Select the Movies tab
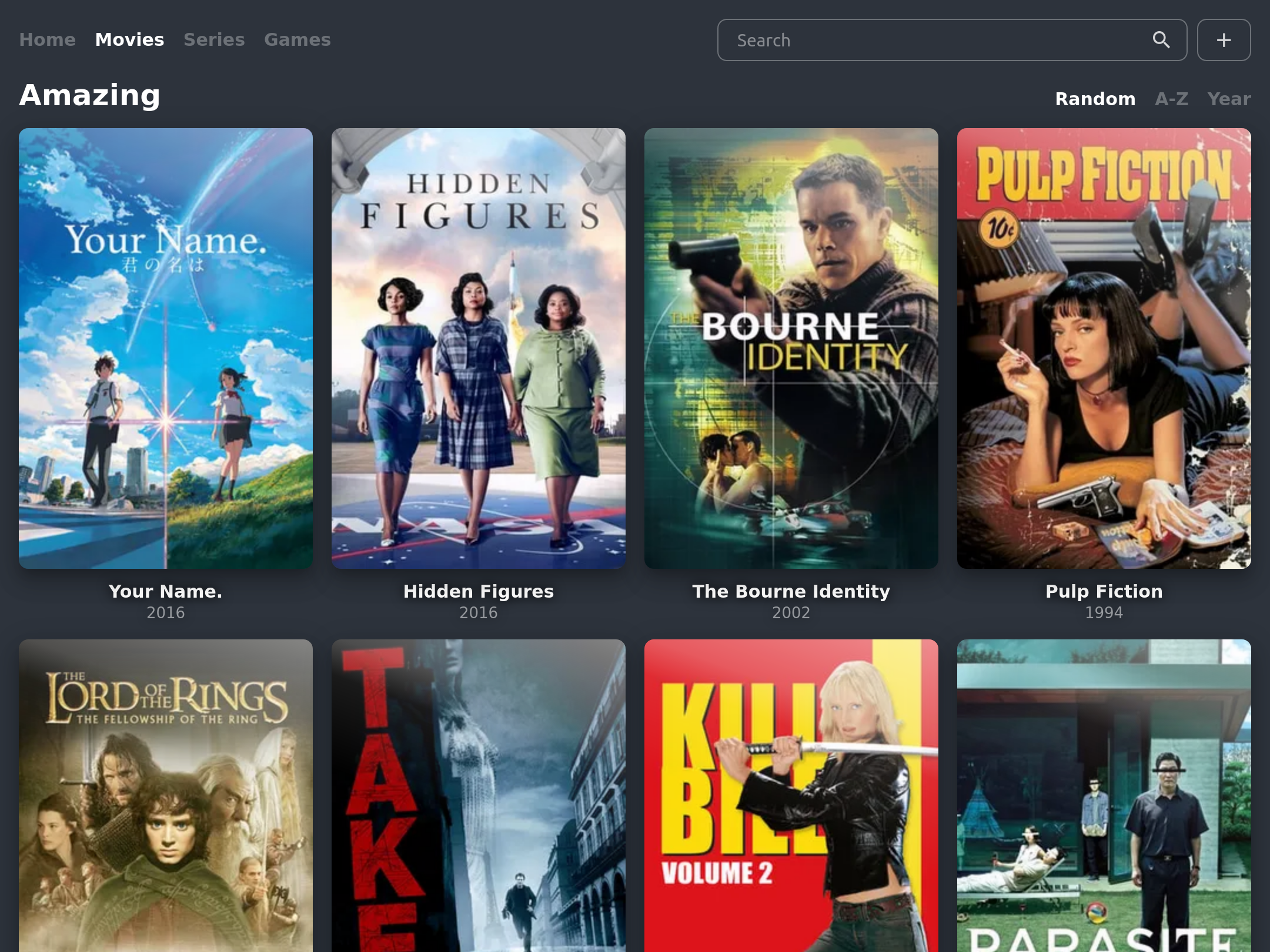 pos(129,40)
